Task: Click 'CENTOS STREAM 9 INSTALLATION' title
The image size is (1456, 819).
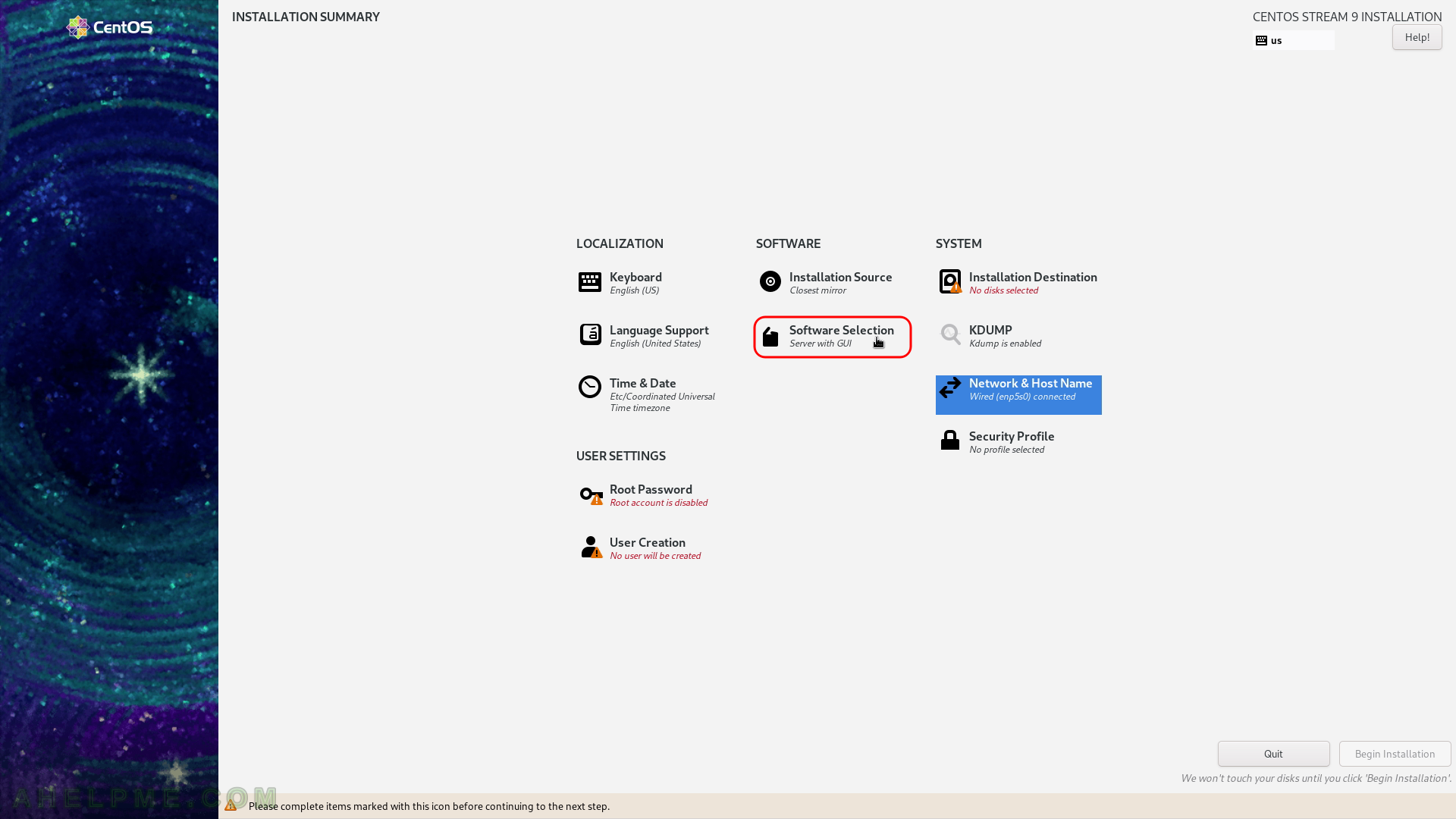Action: click(1347, 17)
